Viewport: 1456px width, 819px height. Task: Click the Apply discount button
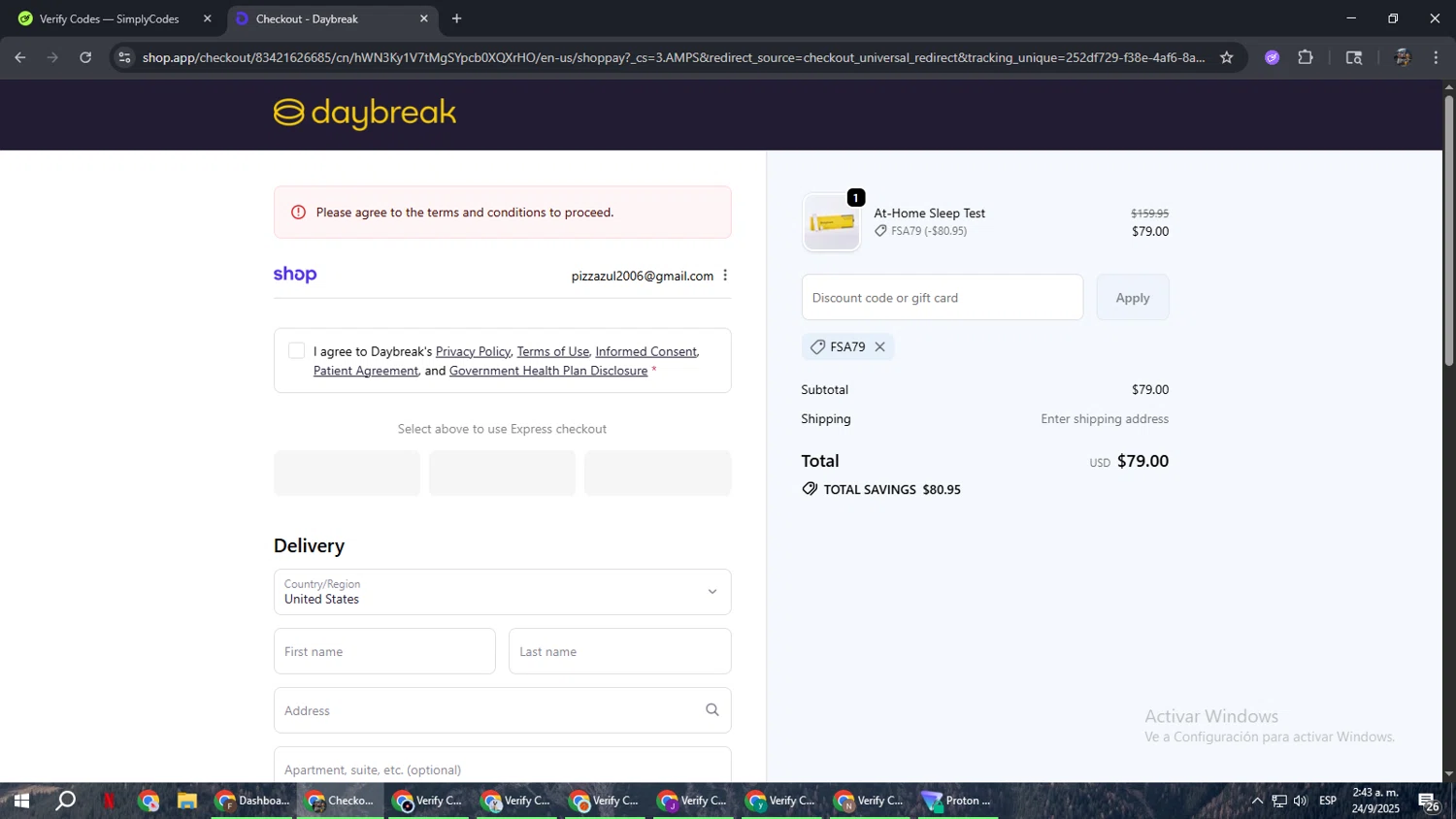pos(1132,298)
